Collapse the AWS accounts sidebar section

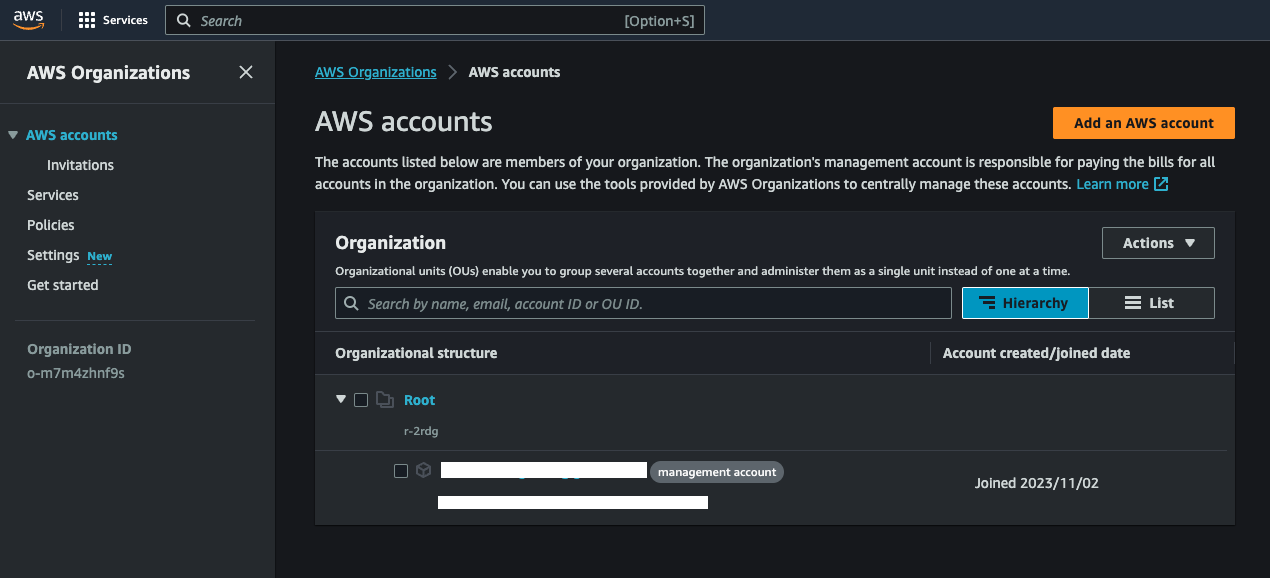13,135
